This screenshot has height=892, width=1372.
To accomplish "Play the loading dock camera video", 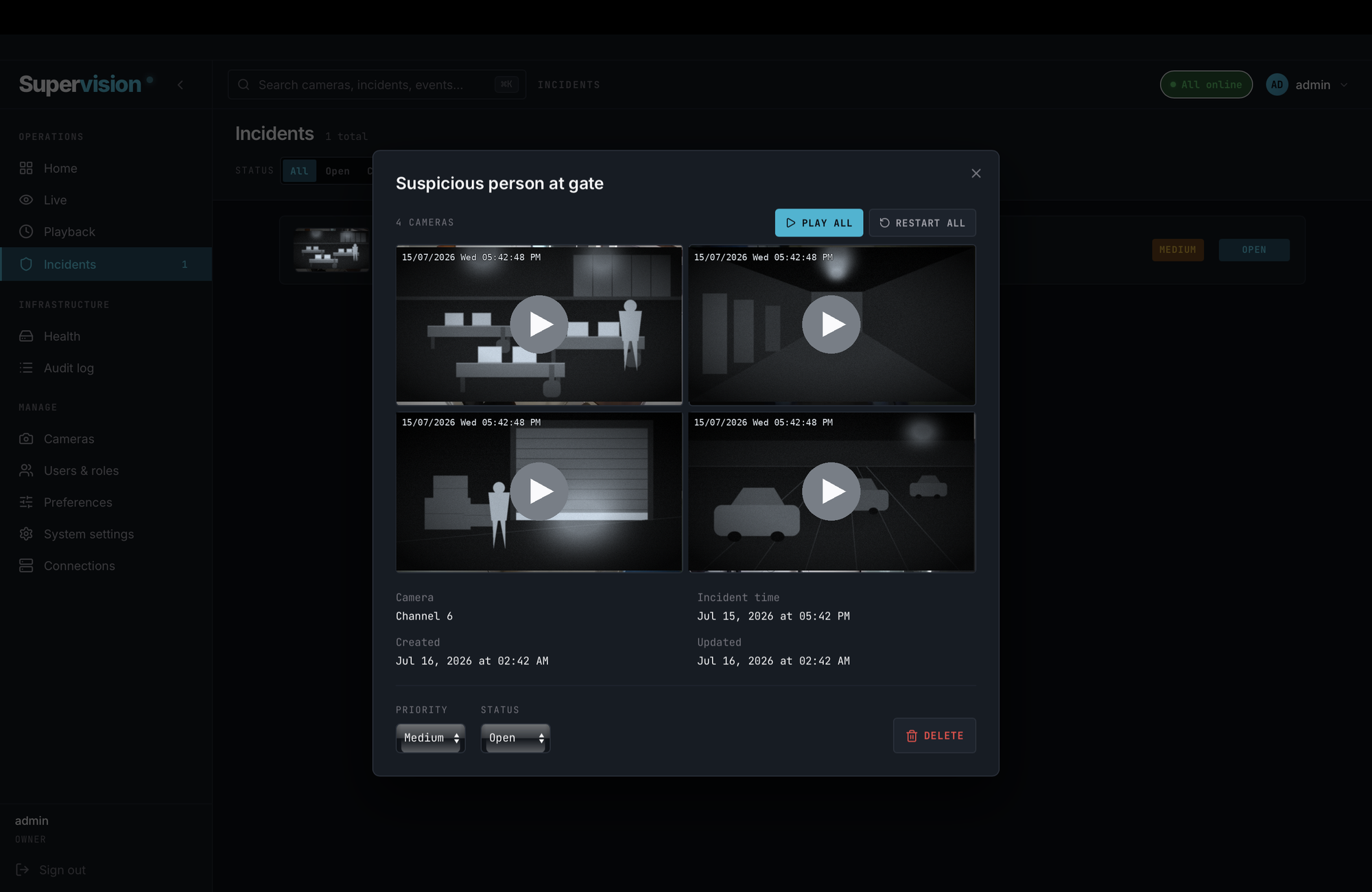I will tap(539, 491).
